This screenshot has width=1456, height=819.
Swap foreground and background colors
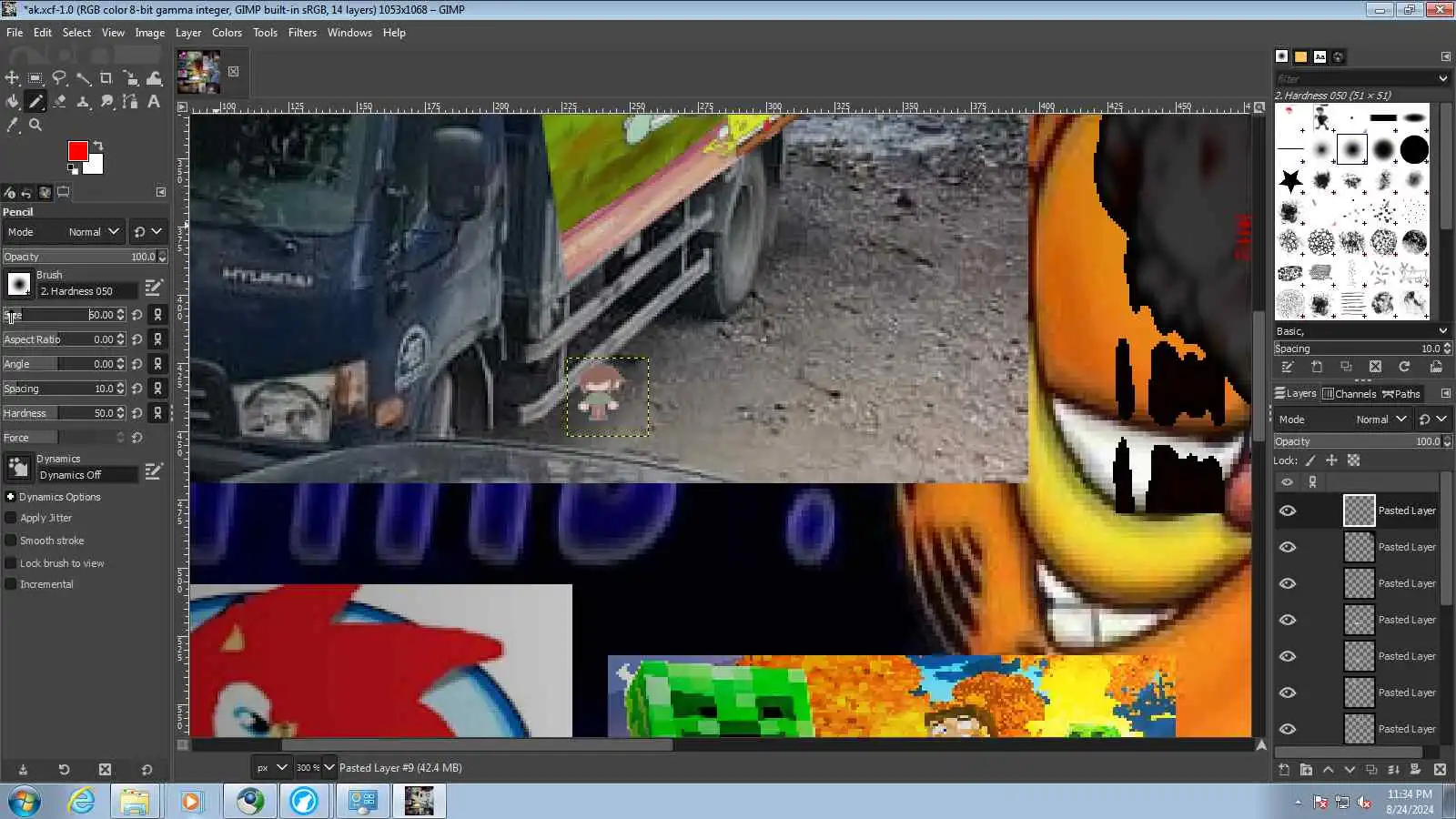[x=98, y=146]
